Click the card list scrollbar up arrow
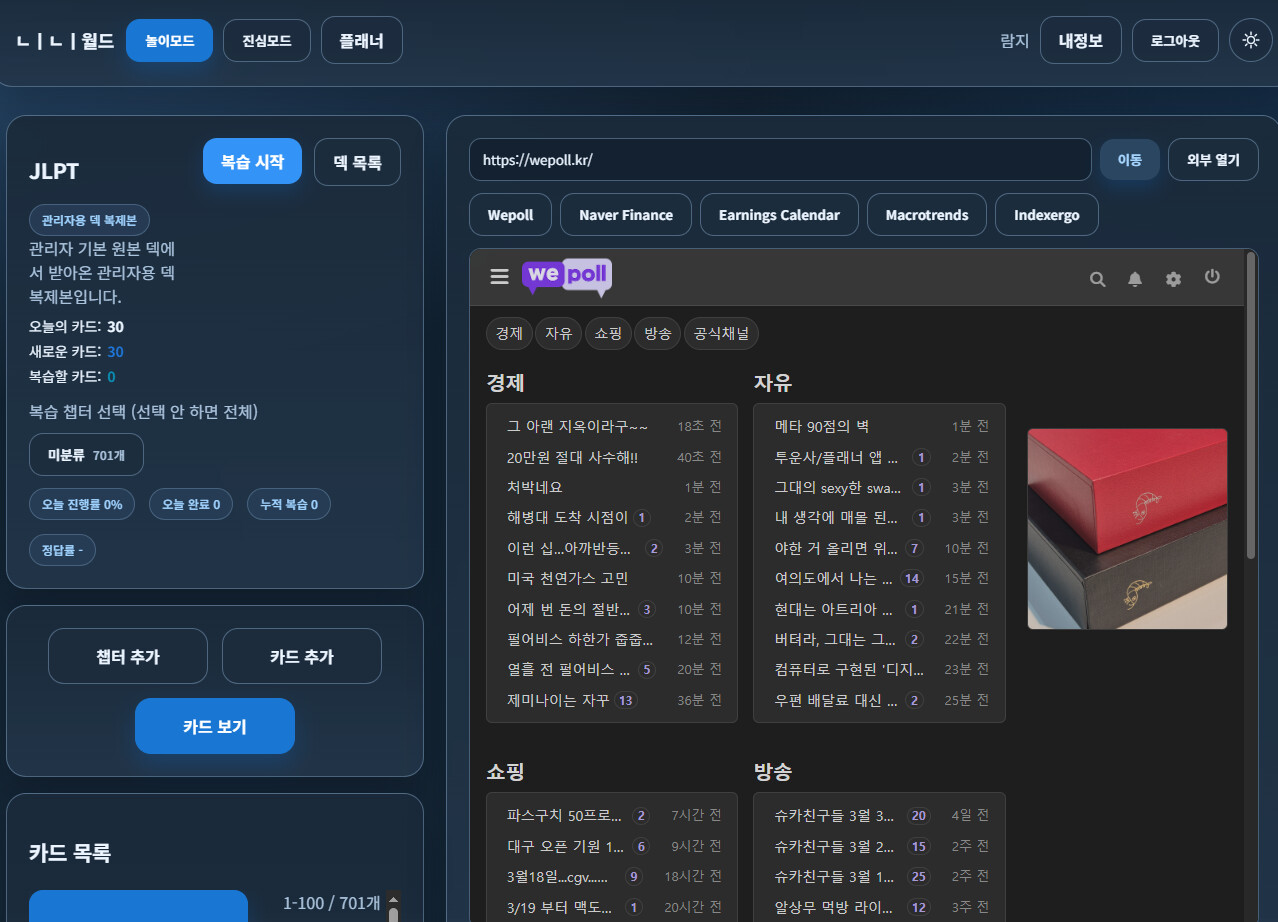 pos(393,898)
